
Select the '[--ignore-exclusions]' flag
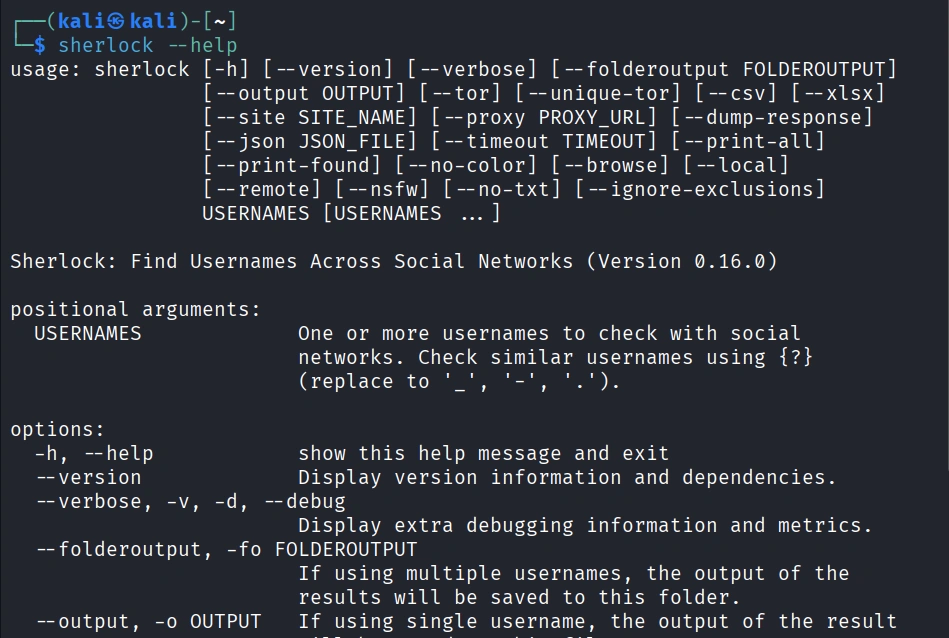click(700, 189)
